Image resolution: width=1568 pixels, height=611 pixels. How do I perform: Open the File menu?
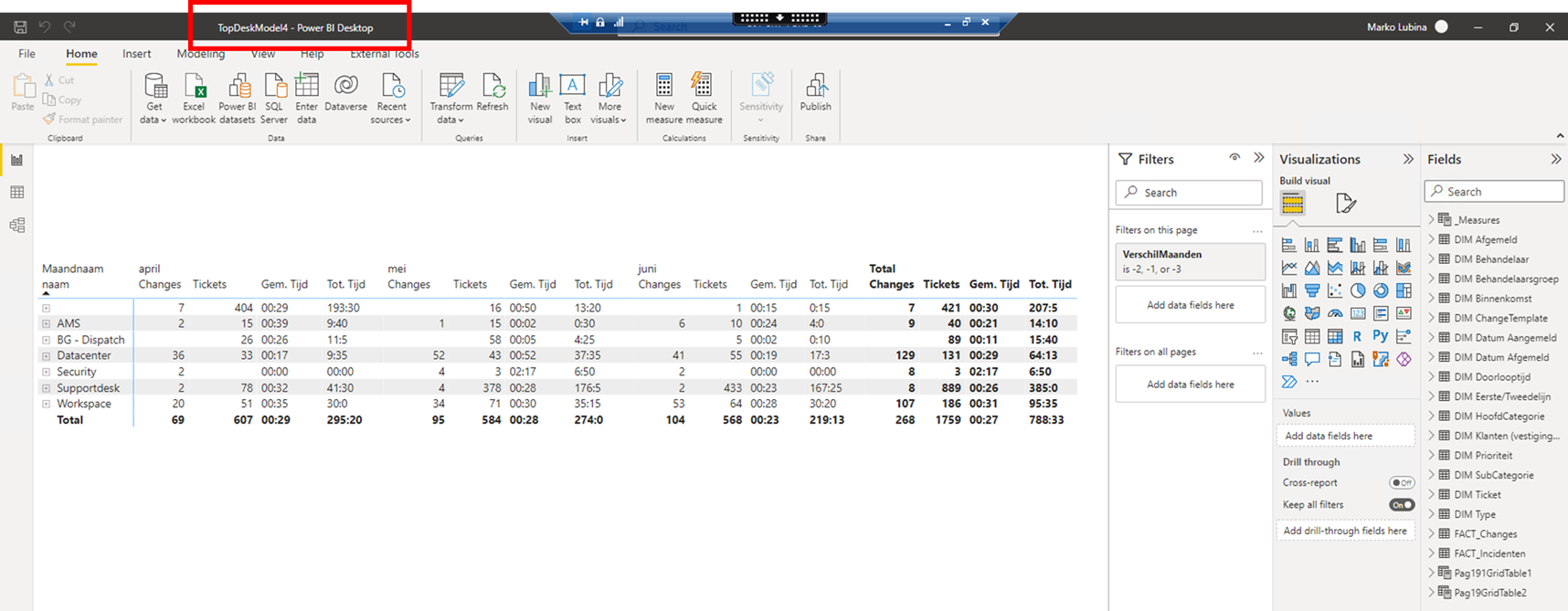26,54
